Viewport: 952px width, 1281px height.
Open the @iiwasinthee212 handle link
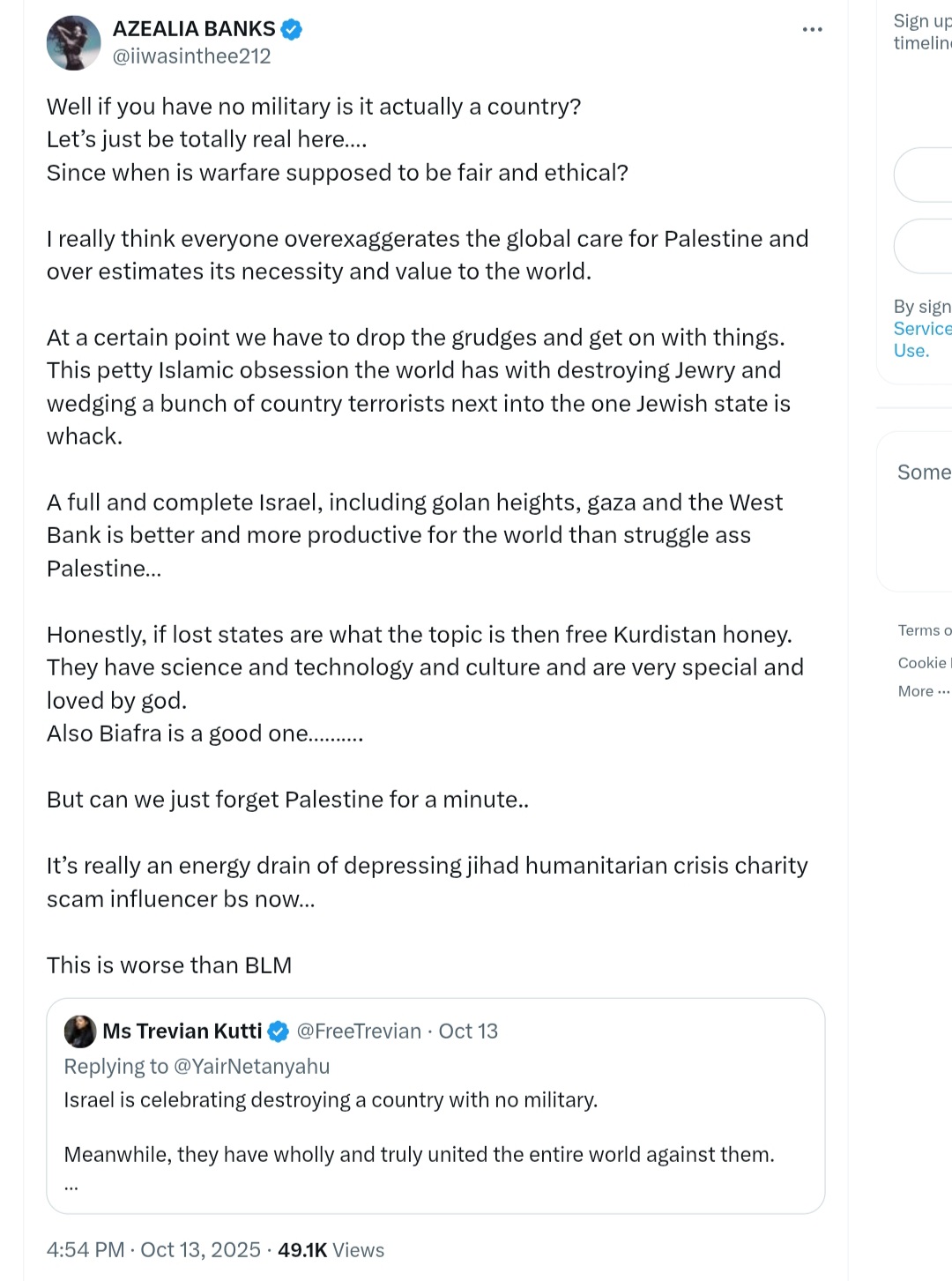pos(191,56)
